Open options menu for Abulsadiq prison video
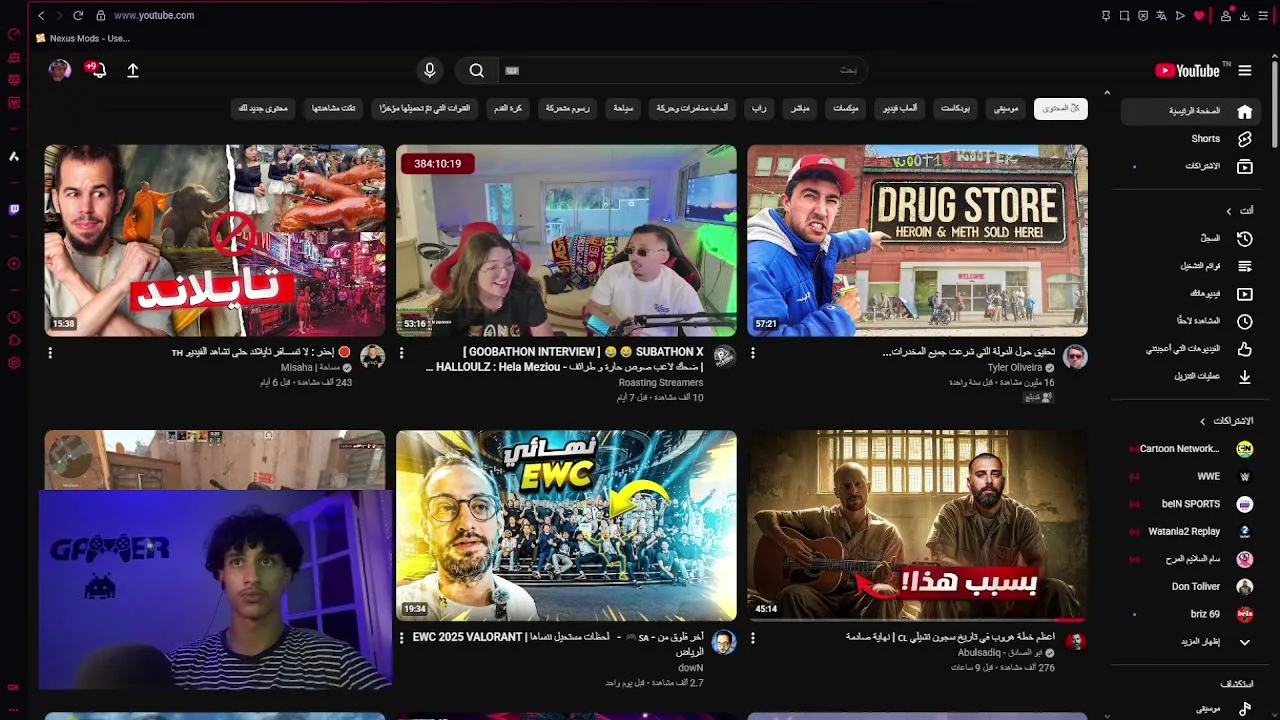Image resolution: width=1280 pixels, height=720 pixels. point(753,637)
